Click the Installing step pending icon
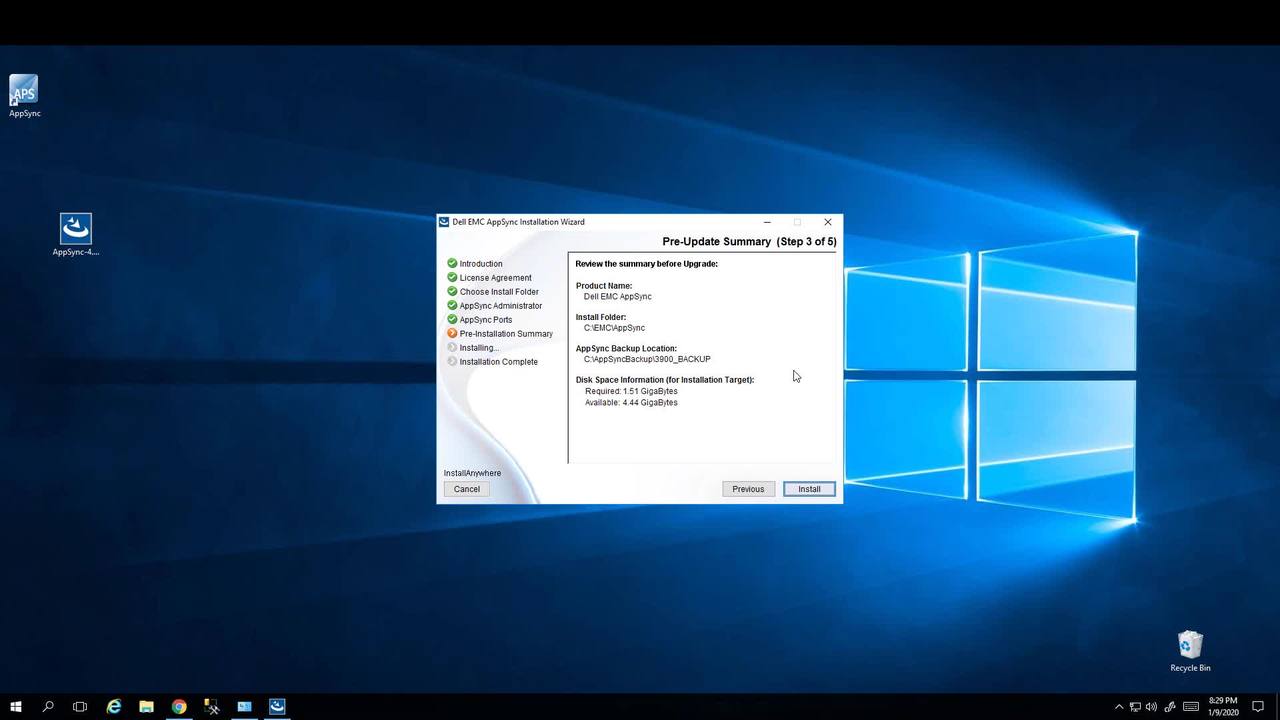 click(x=452, y=347)
